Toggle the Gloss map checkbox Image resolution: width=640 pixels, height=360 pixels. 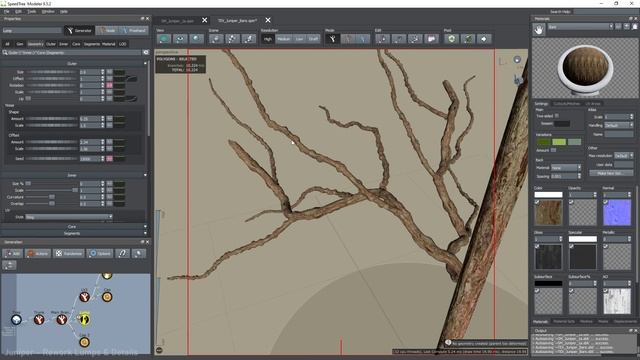coord(537,246)
